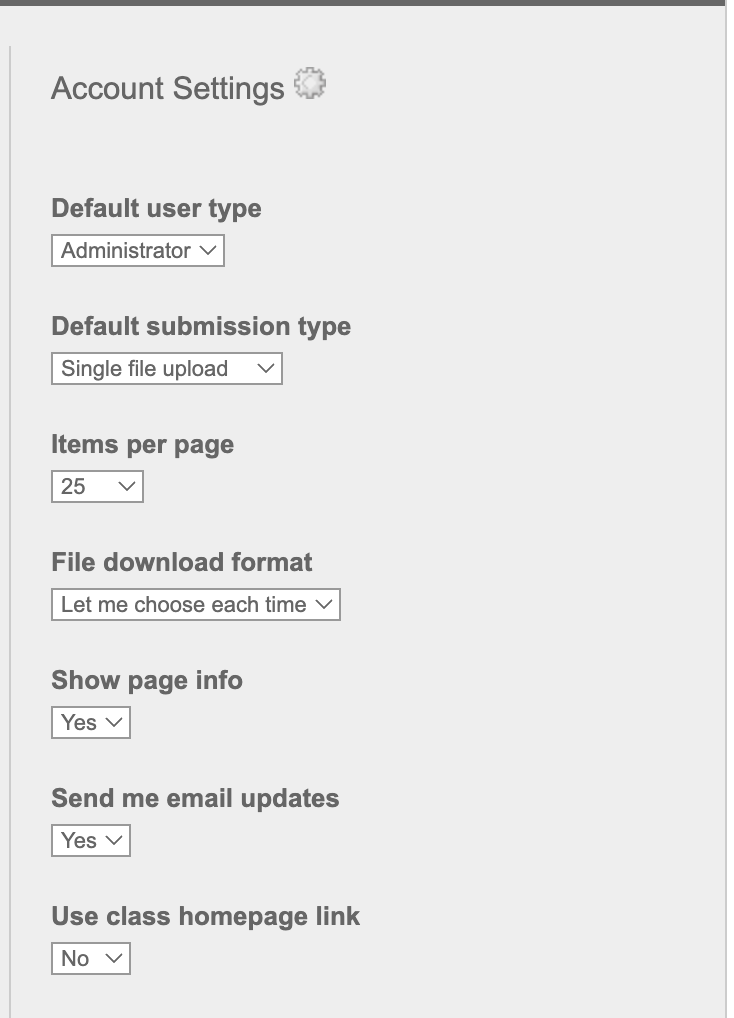The height and width of the screenshot is (1018, 734).
Task: Click the File download format label
Action: pos(181,563)
